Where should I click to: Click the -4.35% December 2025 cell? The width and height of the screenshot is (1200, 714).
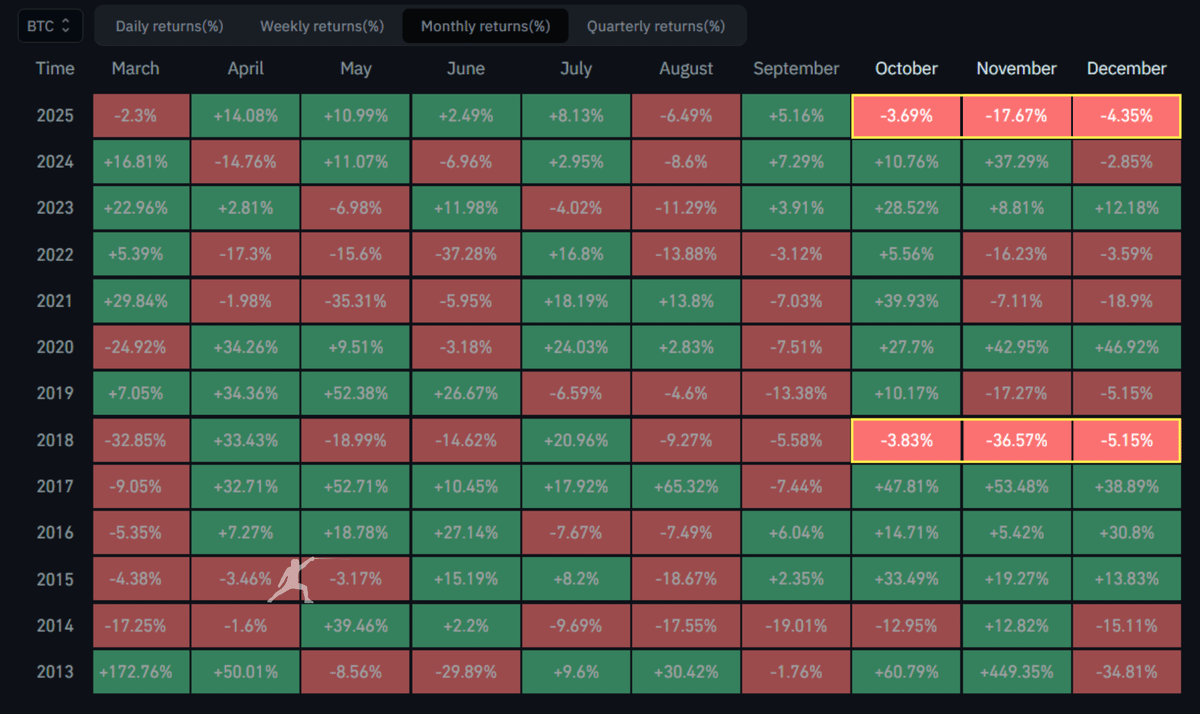pyautogui.click(x=1126, y=116)
